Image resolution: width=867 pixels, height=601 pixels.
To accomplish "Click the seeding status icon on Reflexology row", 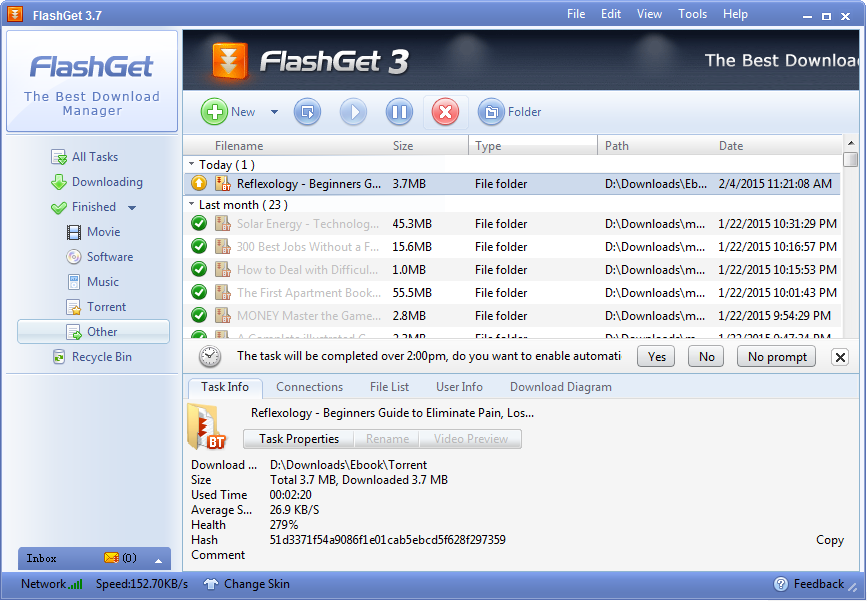I will click(x=199, y=183).
